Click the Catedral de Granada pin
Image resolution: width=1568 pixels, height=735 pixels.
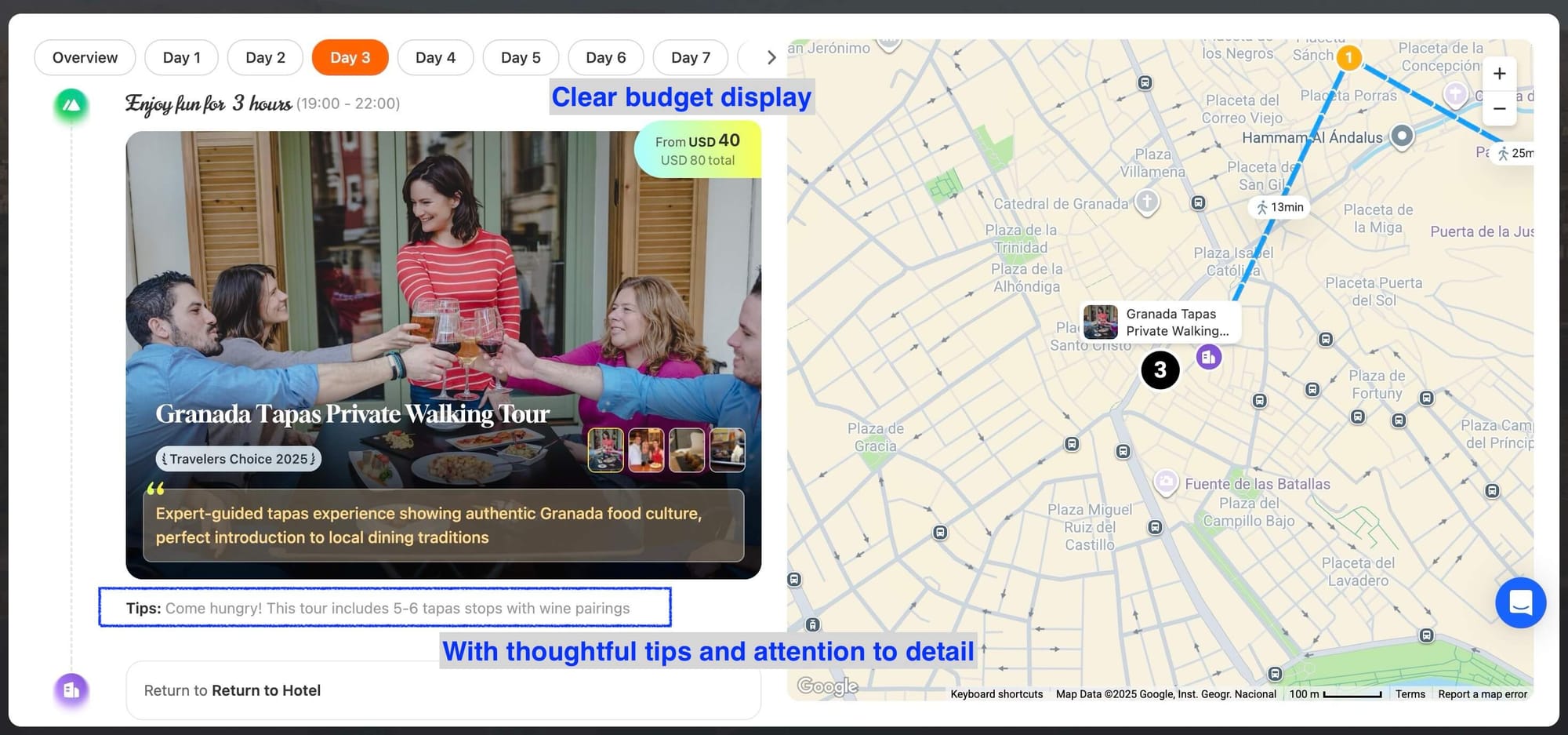(1146, 201)
